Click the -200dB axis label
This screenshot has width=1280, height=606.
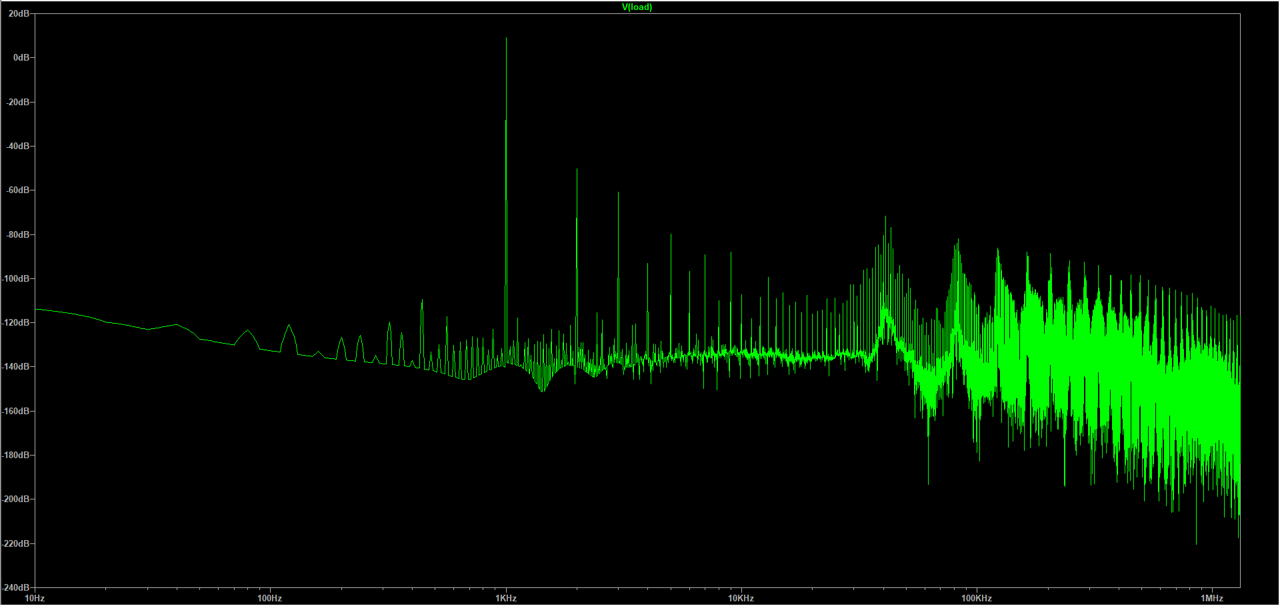point(16,499)
